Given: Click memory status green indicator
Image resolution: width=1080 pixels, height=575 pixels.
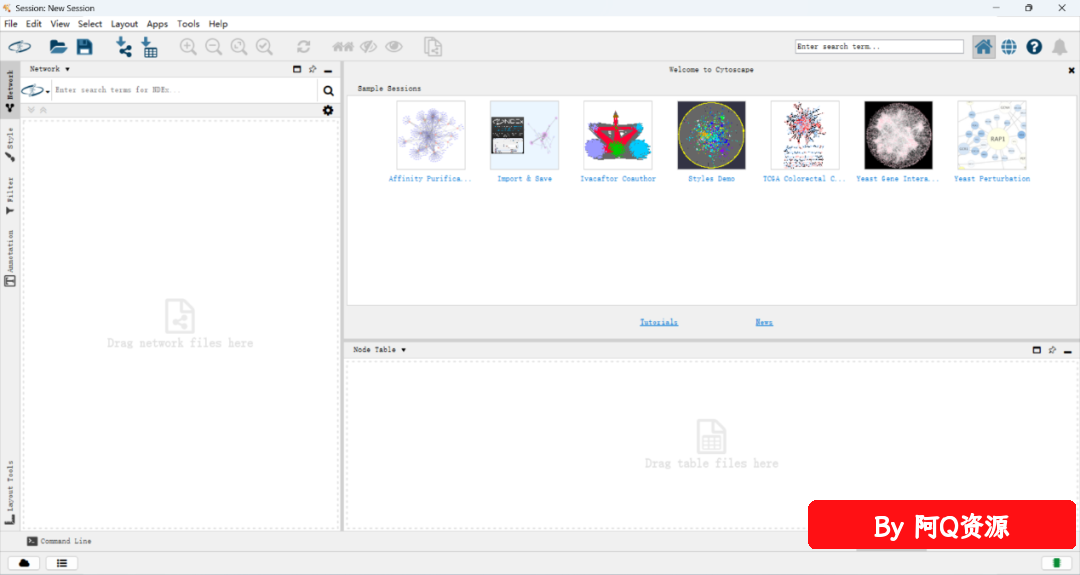Looking at the screenshot, I should click(x=1057, y=563).
